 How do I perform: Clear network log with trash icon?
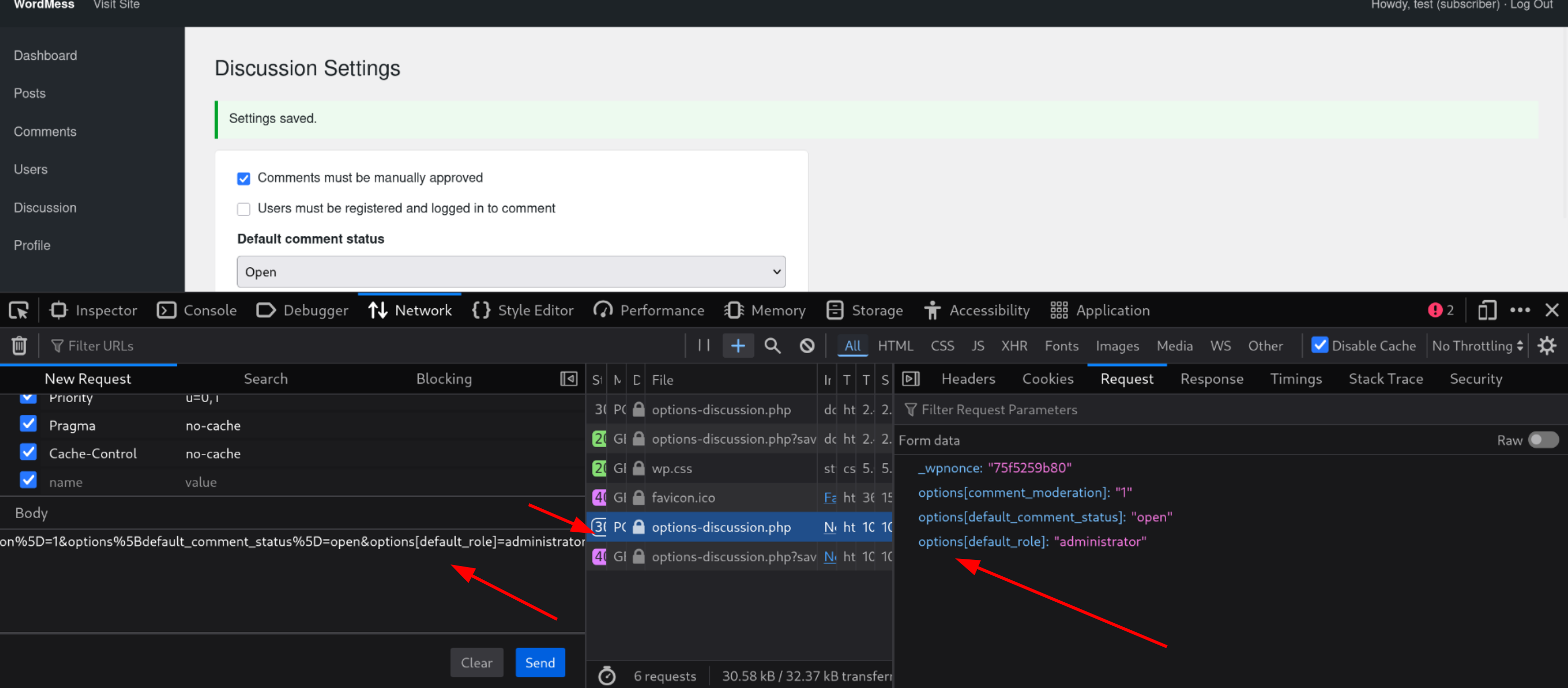coord(19,346)
